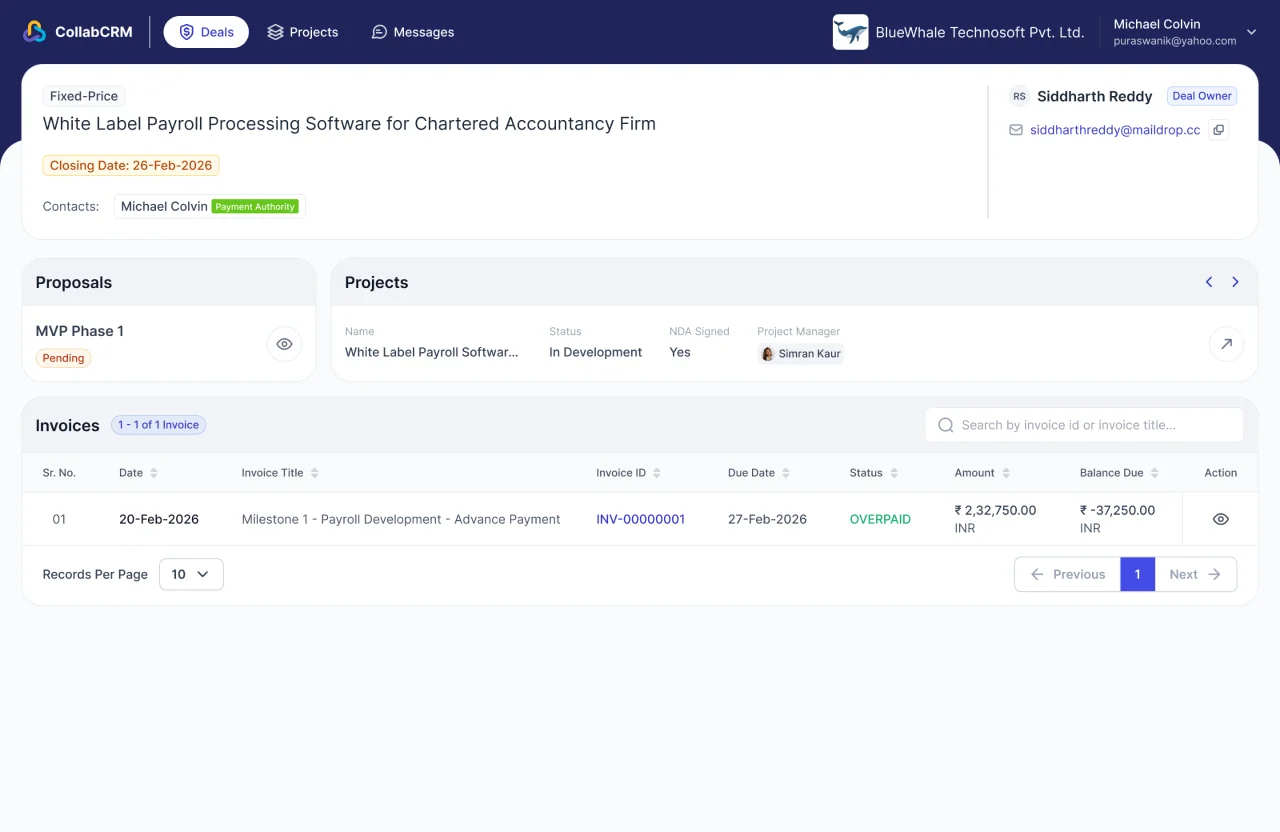
Task: Click the NDA Signed value Yes
Action: click(x=680, y=352)
